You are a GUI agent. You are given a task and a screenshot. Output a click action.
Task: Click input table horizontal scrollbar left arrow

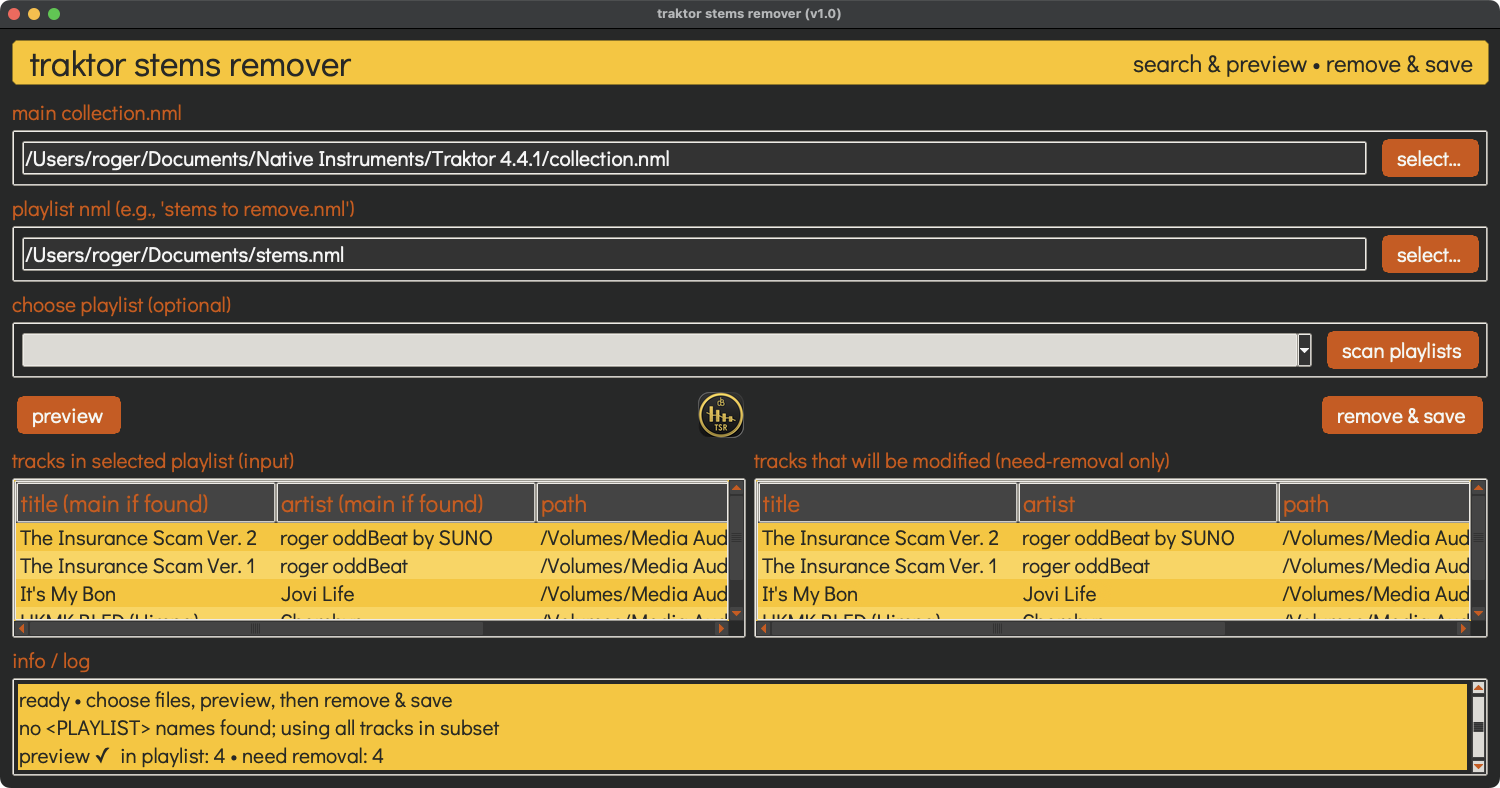(x=23, y=629)
